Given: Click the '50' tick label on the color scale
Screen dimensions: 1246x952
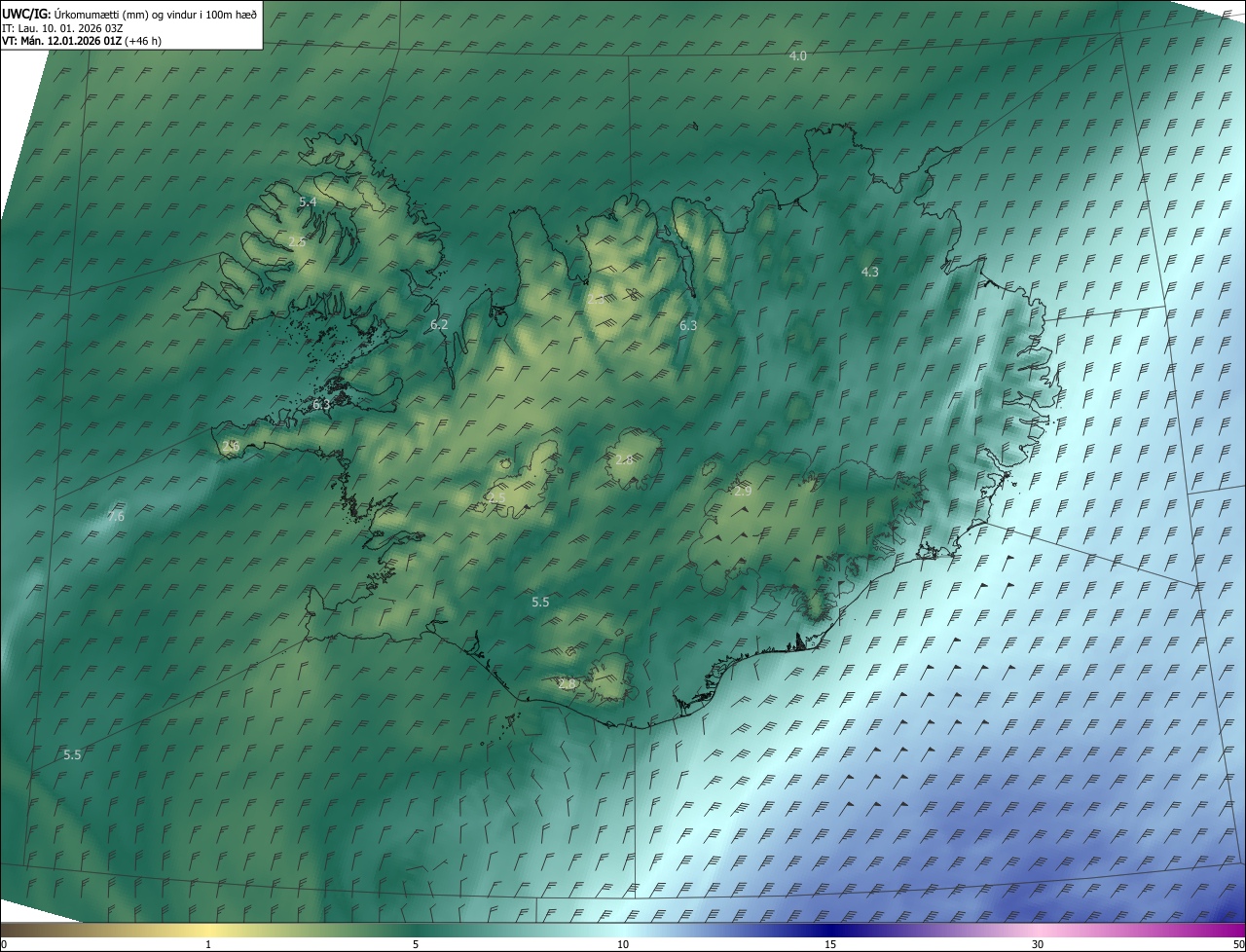Looking at the screenshot, I should click(x=1238, y=944).
